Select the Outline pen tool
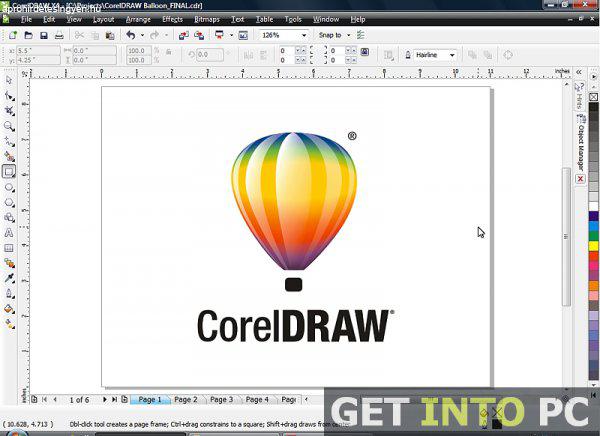The image size is (600, 436). pos(9,294)
